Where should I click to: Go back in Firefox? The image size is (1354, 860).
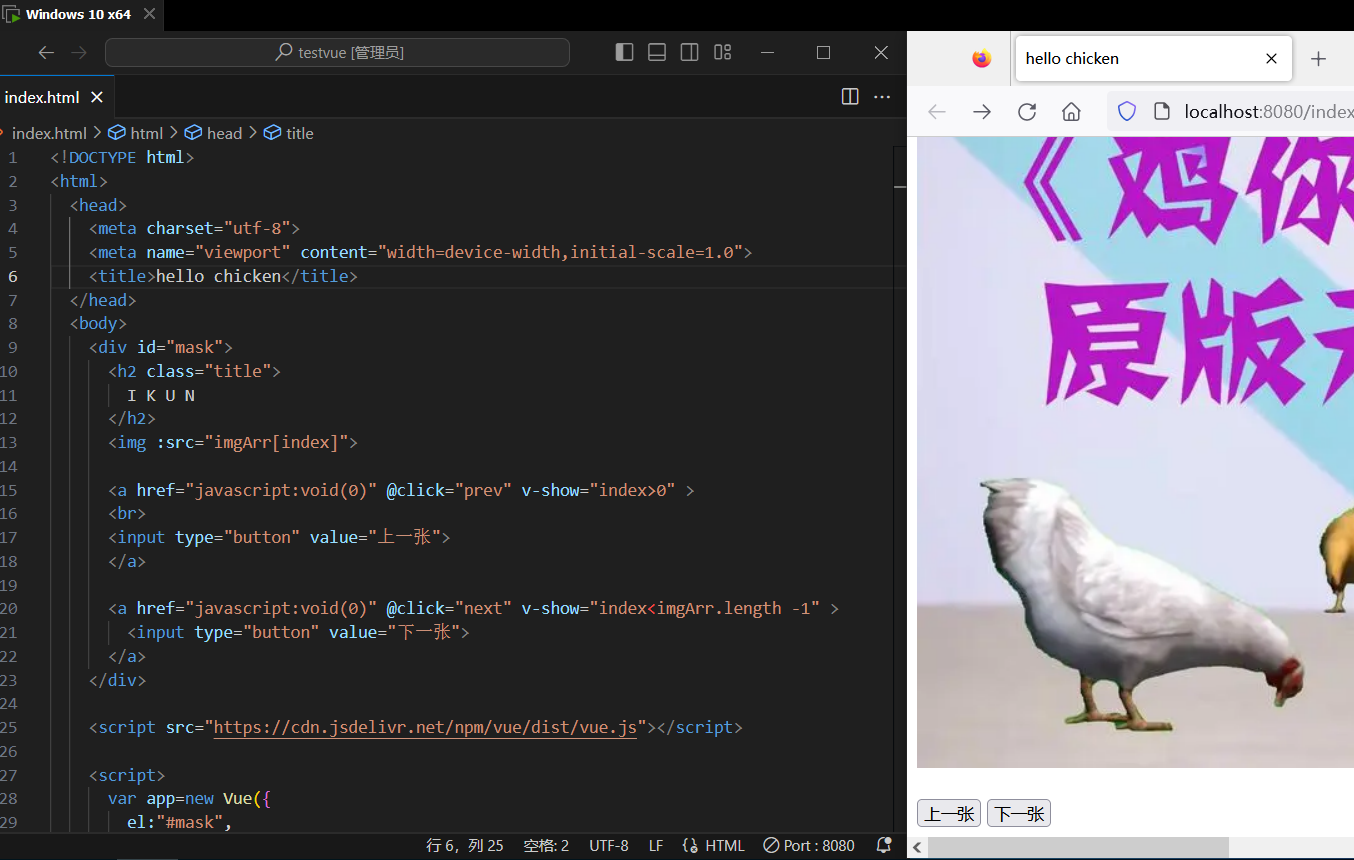pos(937,111)
